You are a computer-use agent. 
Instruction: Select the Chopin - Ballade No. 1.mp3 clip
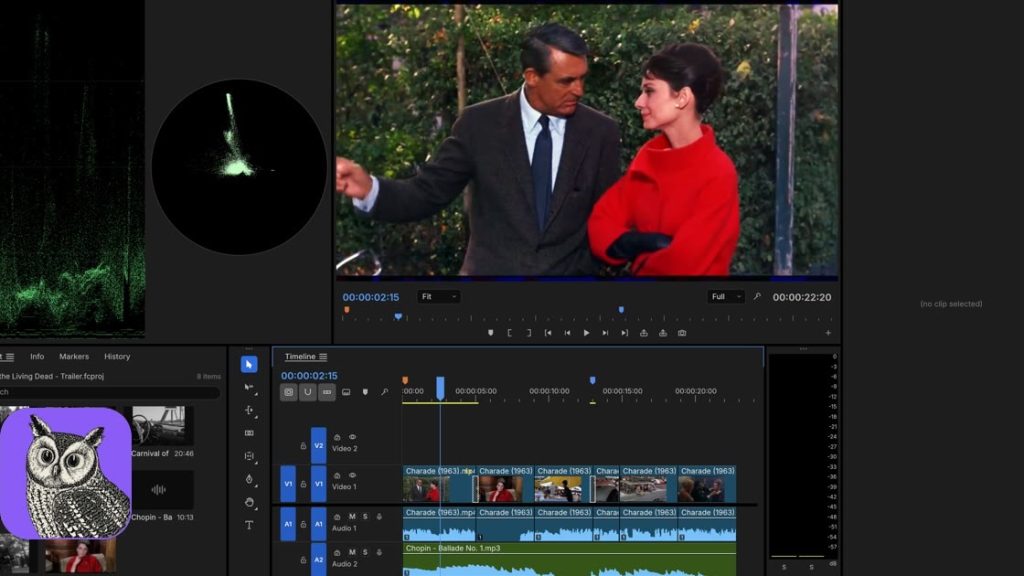click(x=569, y=560)
